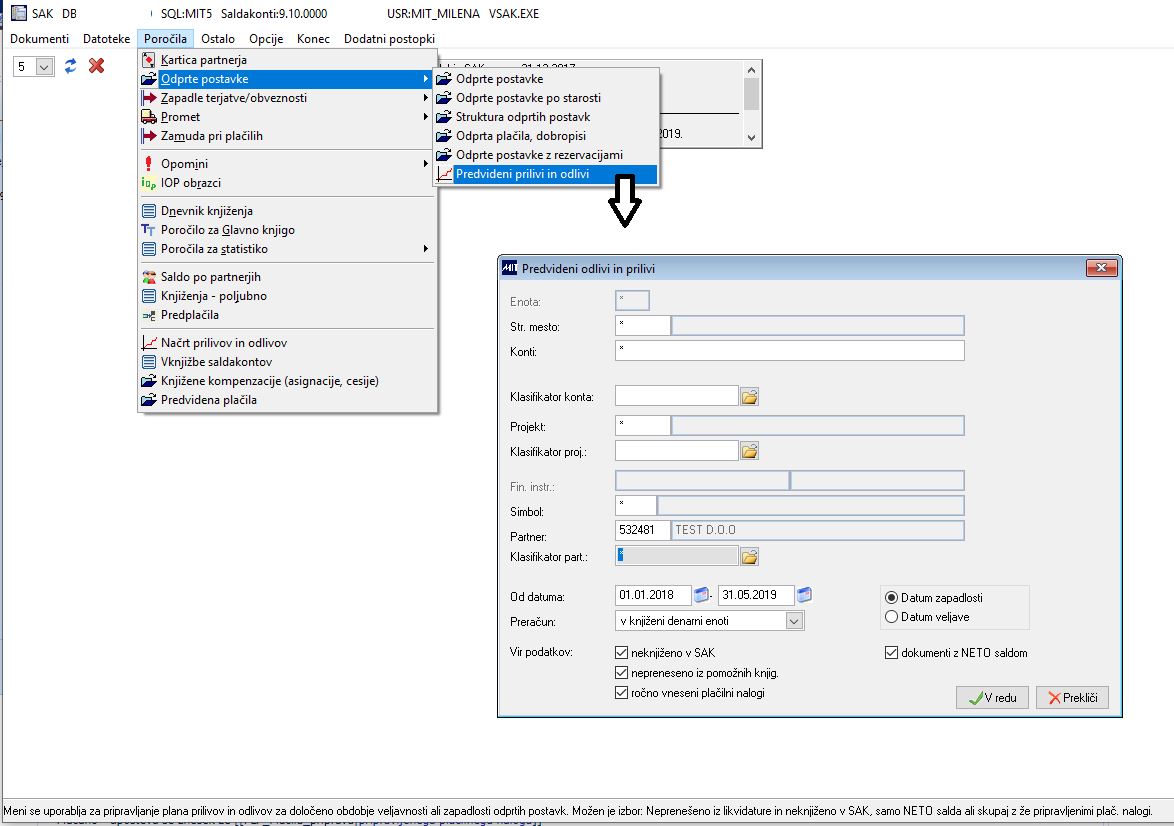
Task: Click the Prekliči cancel button
Action: pyautogui.click(x=1072, y=697)
